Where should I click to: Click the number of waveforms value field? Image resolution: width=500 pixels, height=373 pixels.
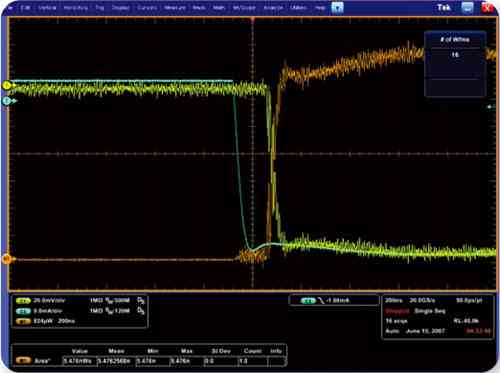coord(455,54)
